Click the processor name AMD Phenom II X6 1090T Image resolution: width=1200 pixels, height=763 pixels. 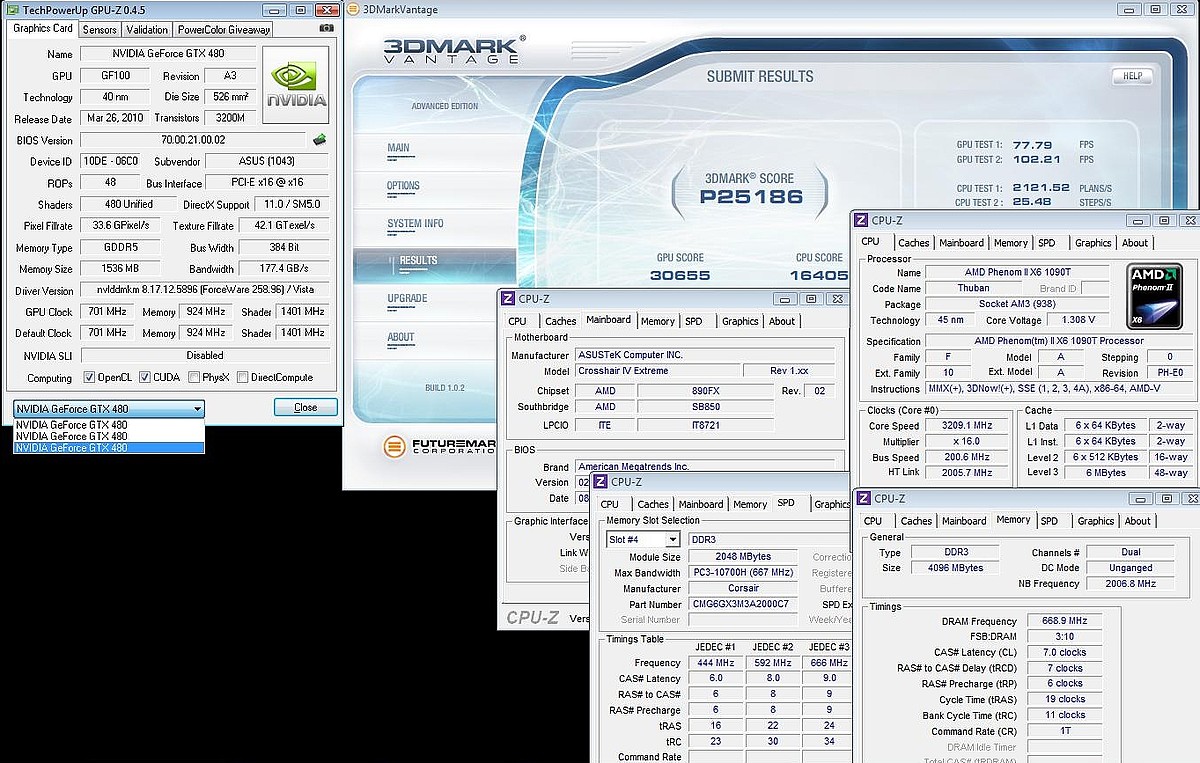[1018, 272]
